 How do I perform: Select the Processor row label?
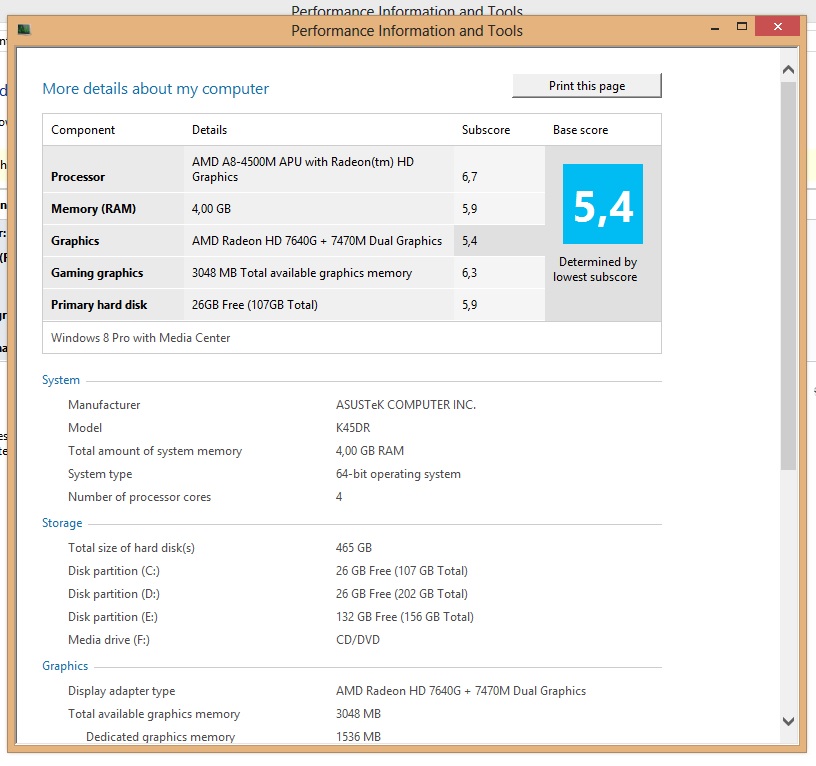[78, 177]
